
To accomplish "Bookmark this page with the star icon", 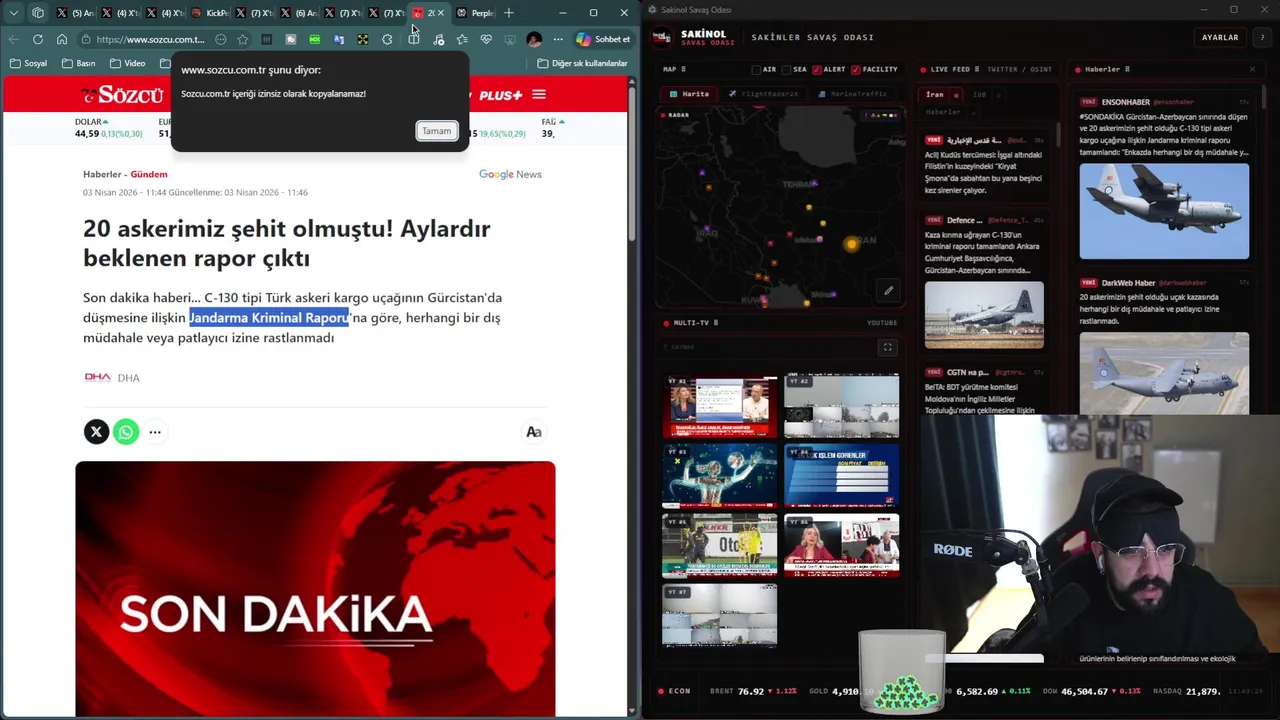I will coord(242,40).
